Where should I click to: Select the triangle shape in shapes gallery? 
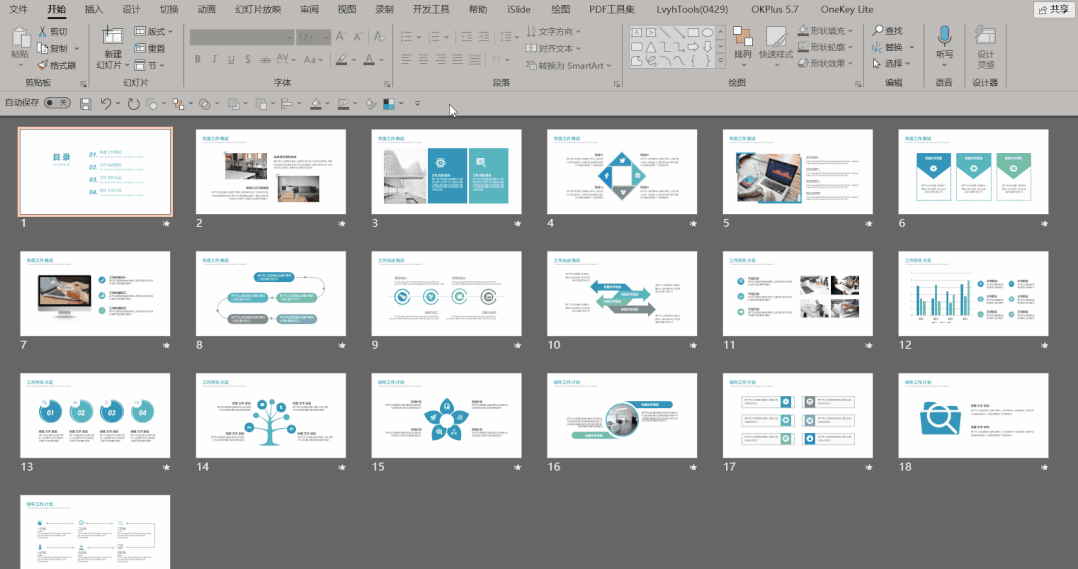650,47
